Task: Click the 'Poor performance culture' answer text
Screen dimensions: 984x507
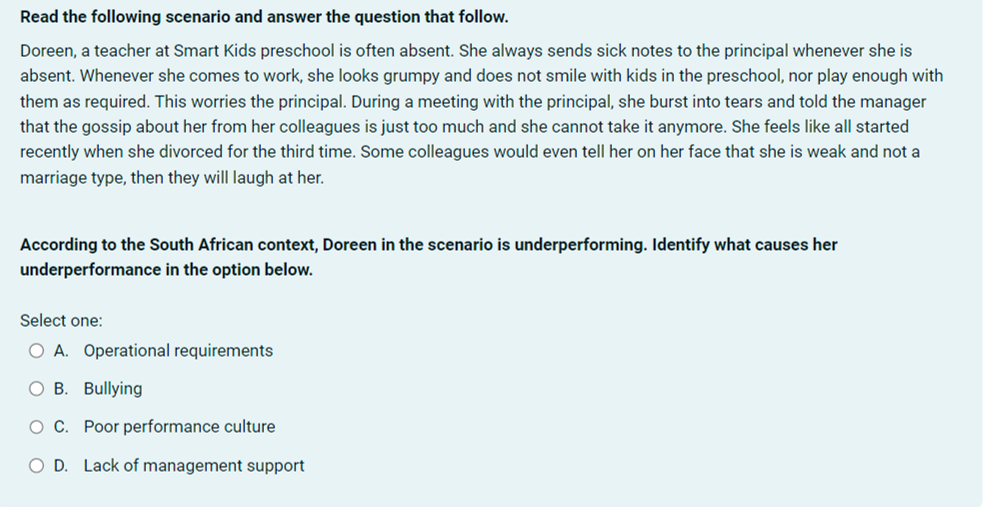Action: [x=179, y=427]
